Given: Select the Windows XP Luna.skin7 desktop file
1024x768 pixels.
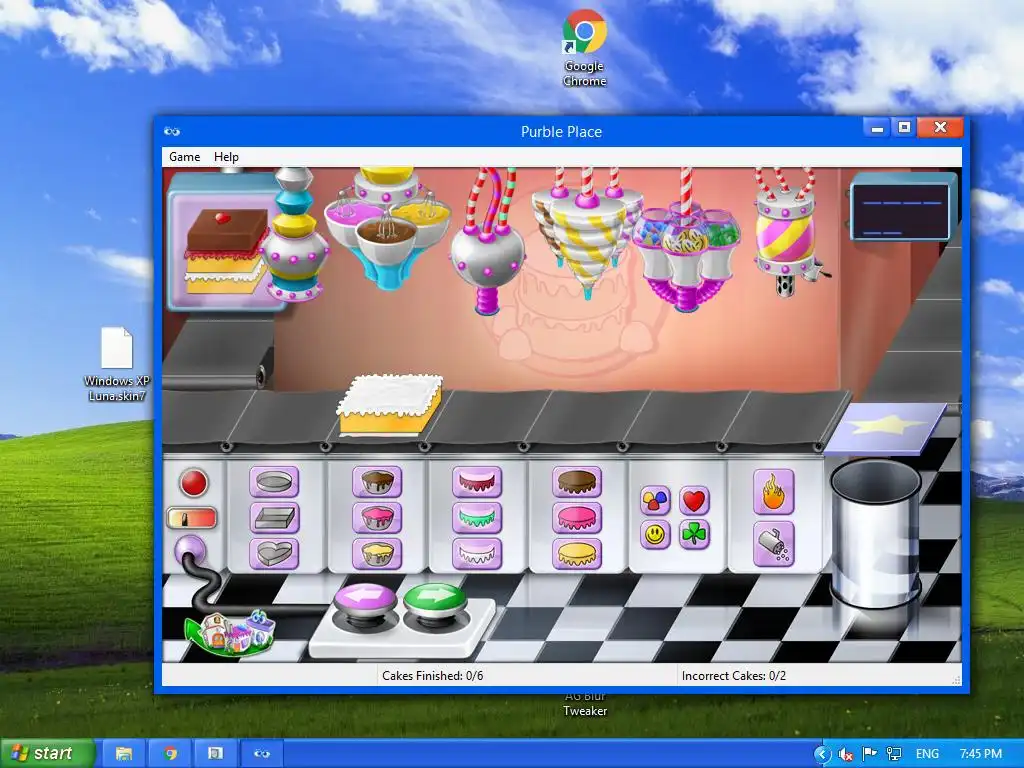Looking at the screenshot, I should [x=116, y=364].
